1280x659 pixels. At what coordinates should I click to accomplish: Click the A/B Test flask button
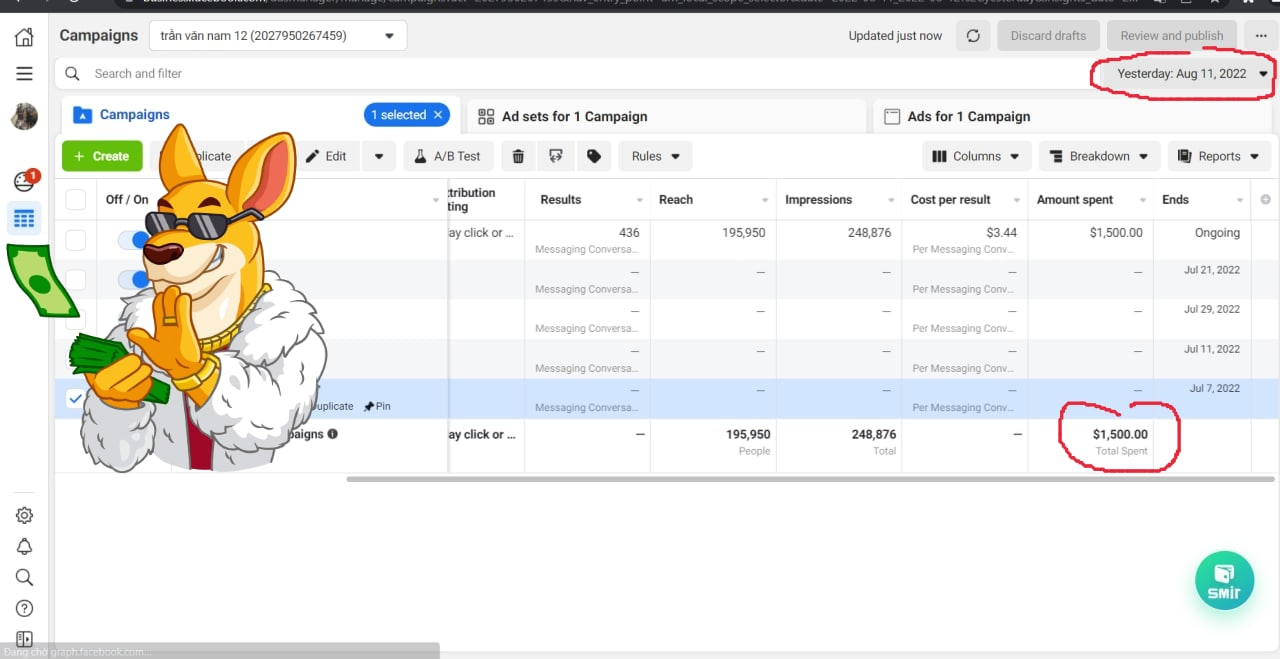point(447,156)
